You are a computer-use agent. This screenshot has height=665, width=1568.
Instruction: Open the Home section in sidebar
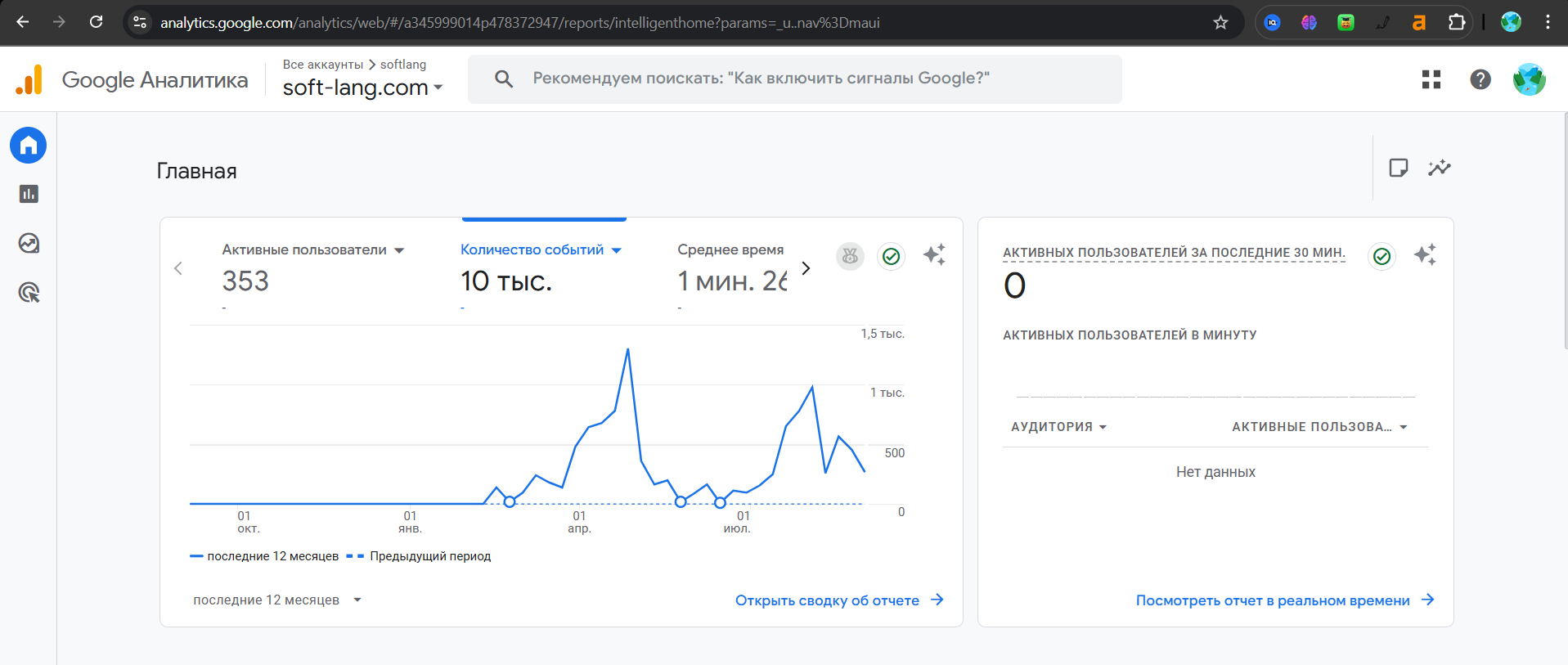(x=29, y=146)
